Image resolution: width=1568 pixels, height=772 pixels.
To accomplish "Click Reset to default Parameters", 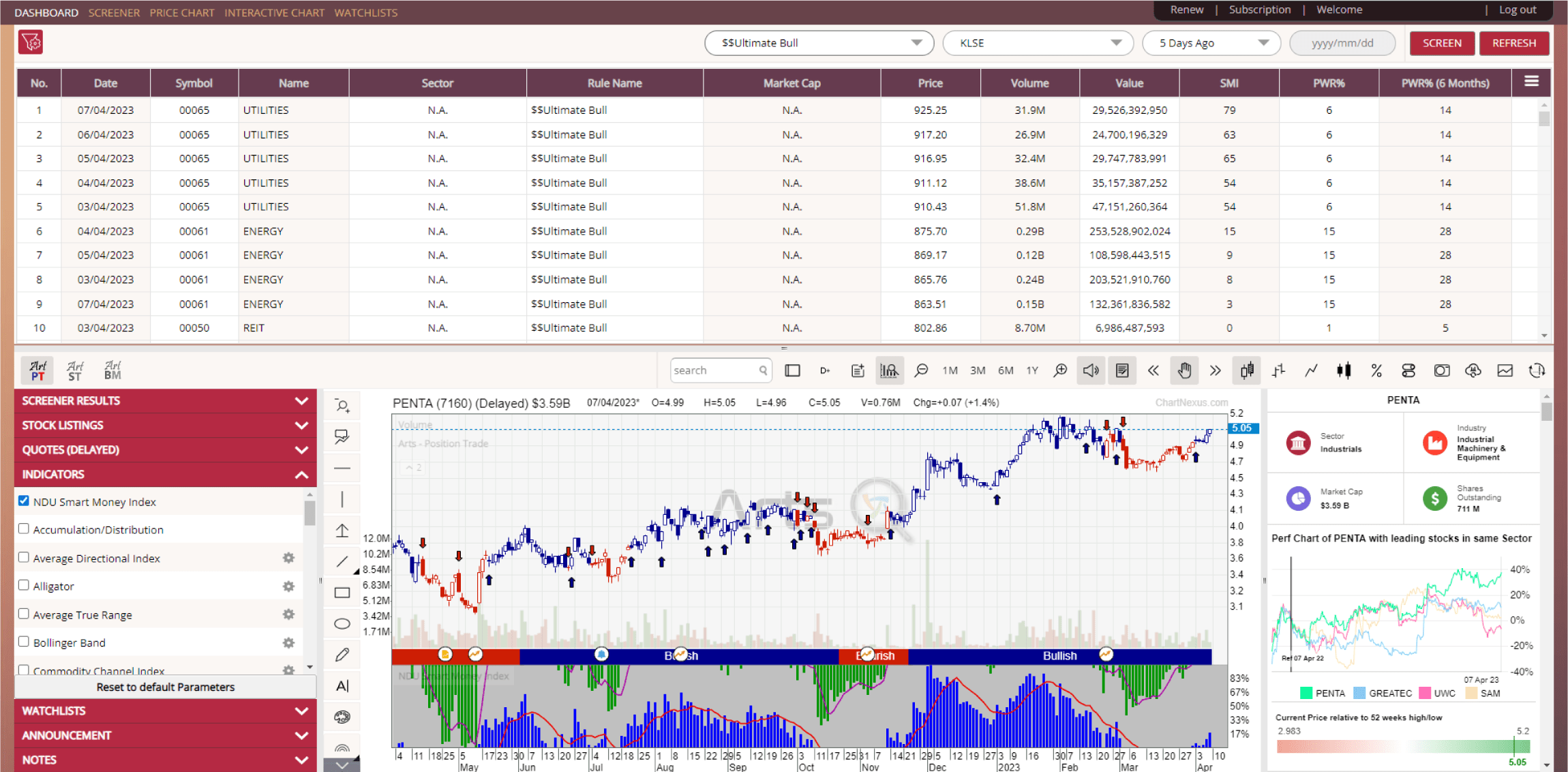I will pyautogui.click(x=165, y=687).
